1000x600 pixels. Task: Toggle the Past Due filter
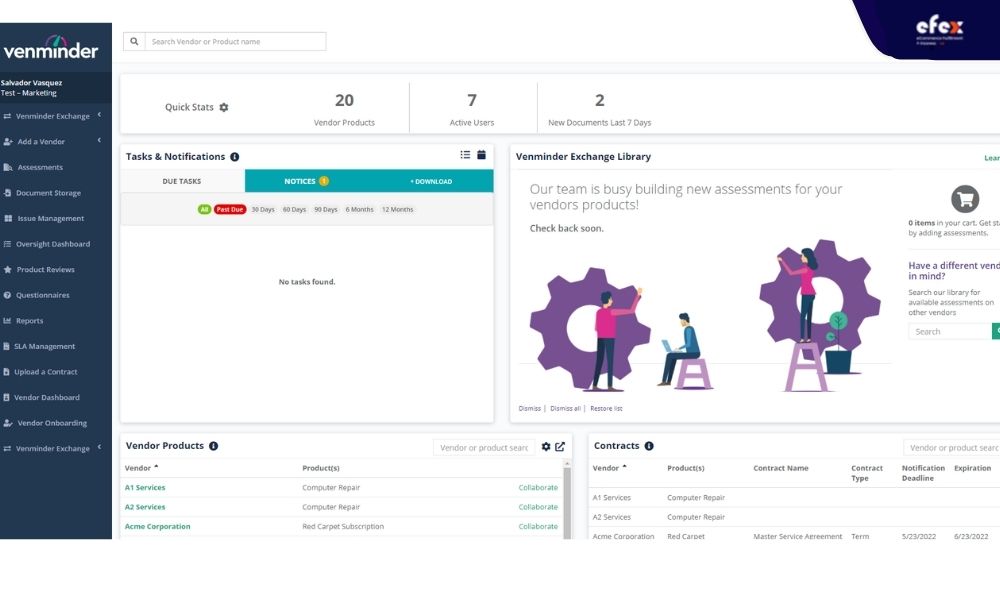click(230, 209)
